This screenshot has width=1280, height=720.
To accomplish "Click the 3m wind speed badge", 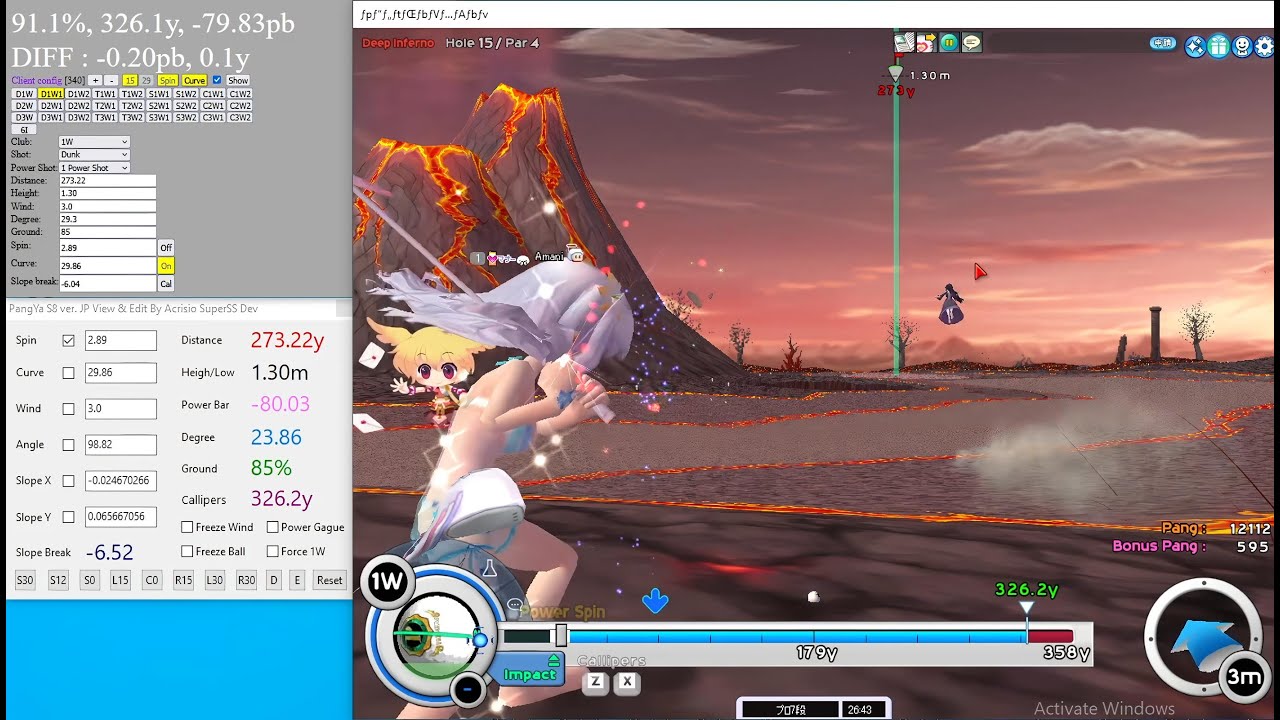I will coord(1244,677).
